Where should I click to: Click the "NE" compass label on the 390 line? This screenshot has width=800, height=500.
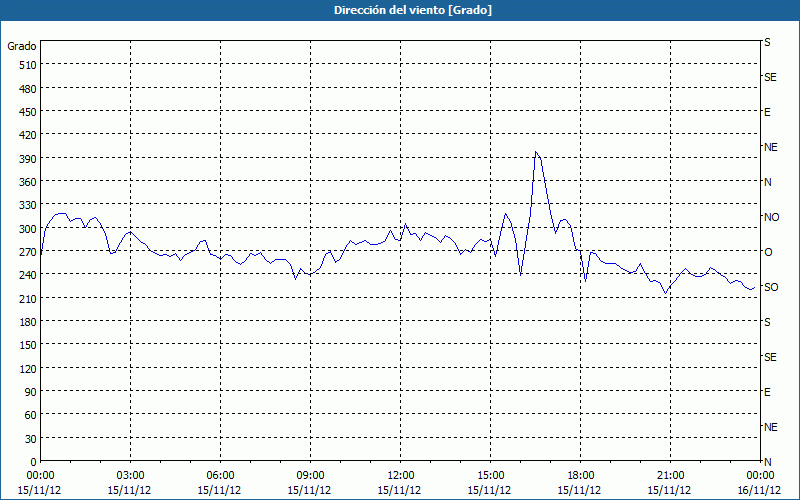770,147
